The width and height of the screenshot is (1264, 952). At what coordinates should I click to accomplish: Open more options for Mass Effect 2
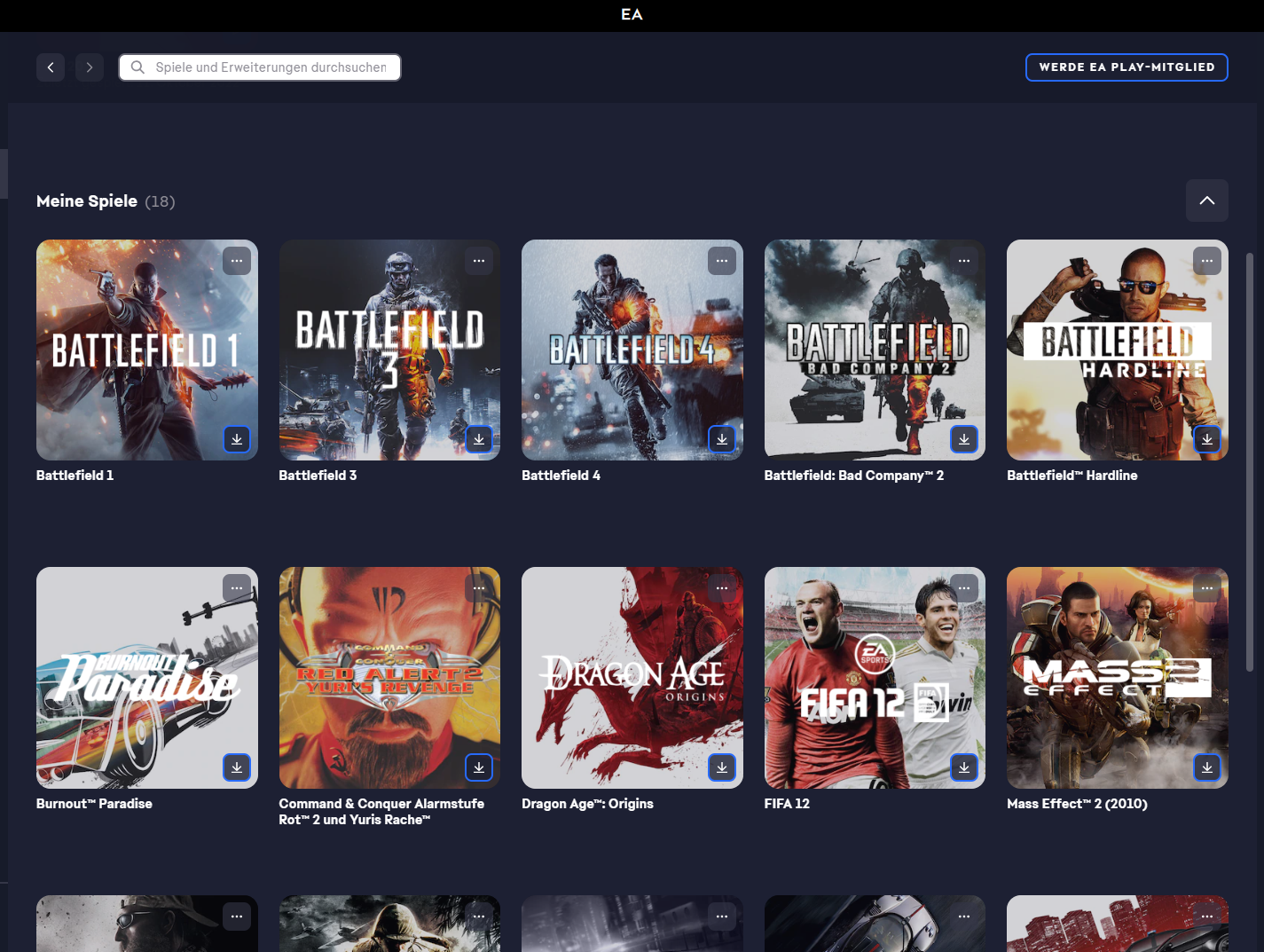[x=1207, y=588]
